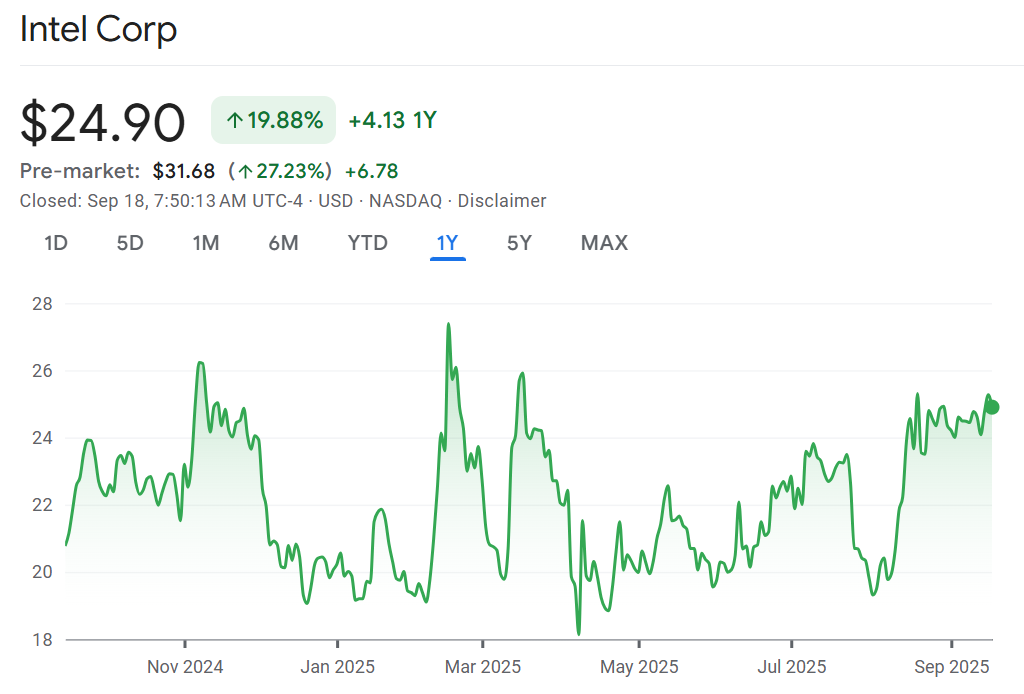Click the 18 y-axis value
The height and width of the screenshot is (694, 1024).
click(x=42, y=640)
